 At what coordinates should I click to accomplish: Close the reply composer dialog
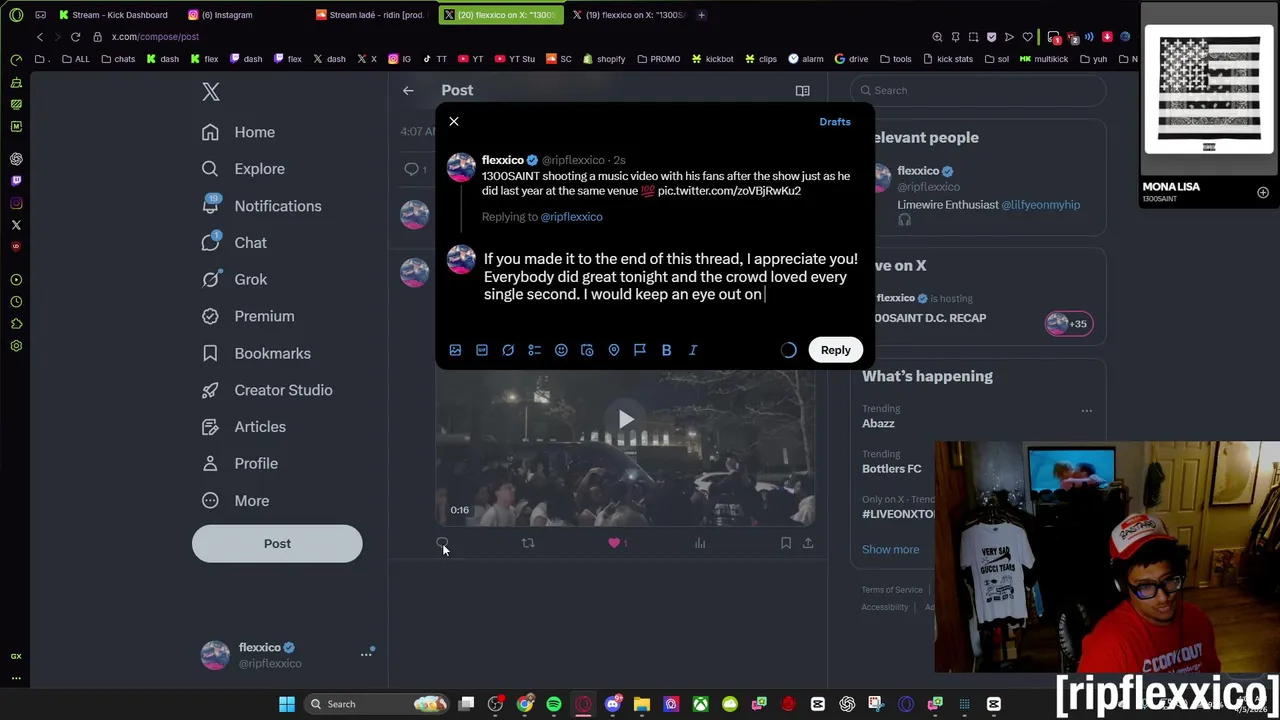tap(454, 121)
